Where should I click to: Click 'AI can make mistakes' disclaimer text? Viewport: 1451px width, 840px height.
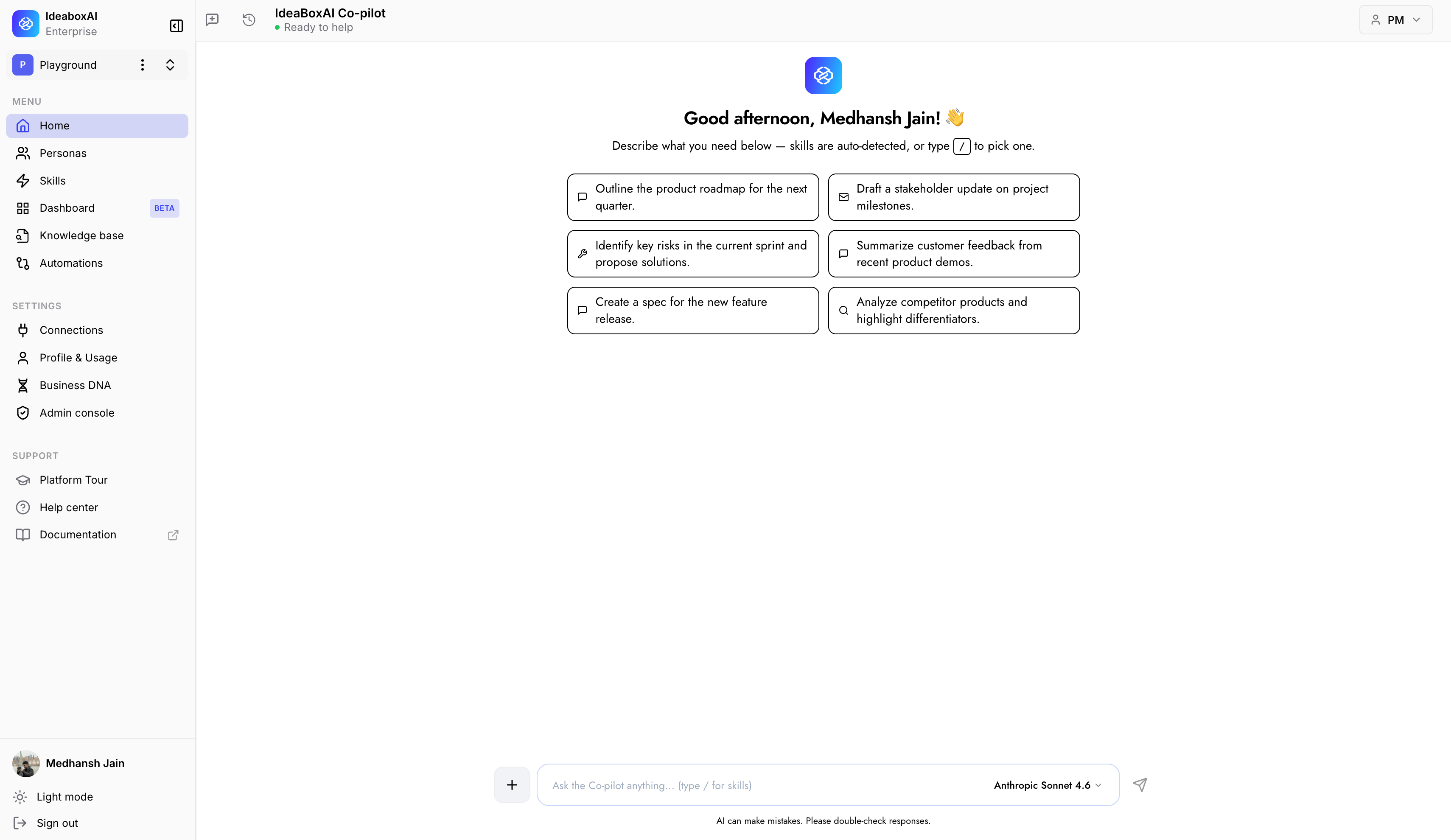coord(824,820)
